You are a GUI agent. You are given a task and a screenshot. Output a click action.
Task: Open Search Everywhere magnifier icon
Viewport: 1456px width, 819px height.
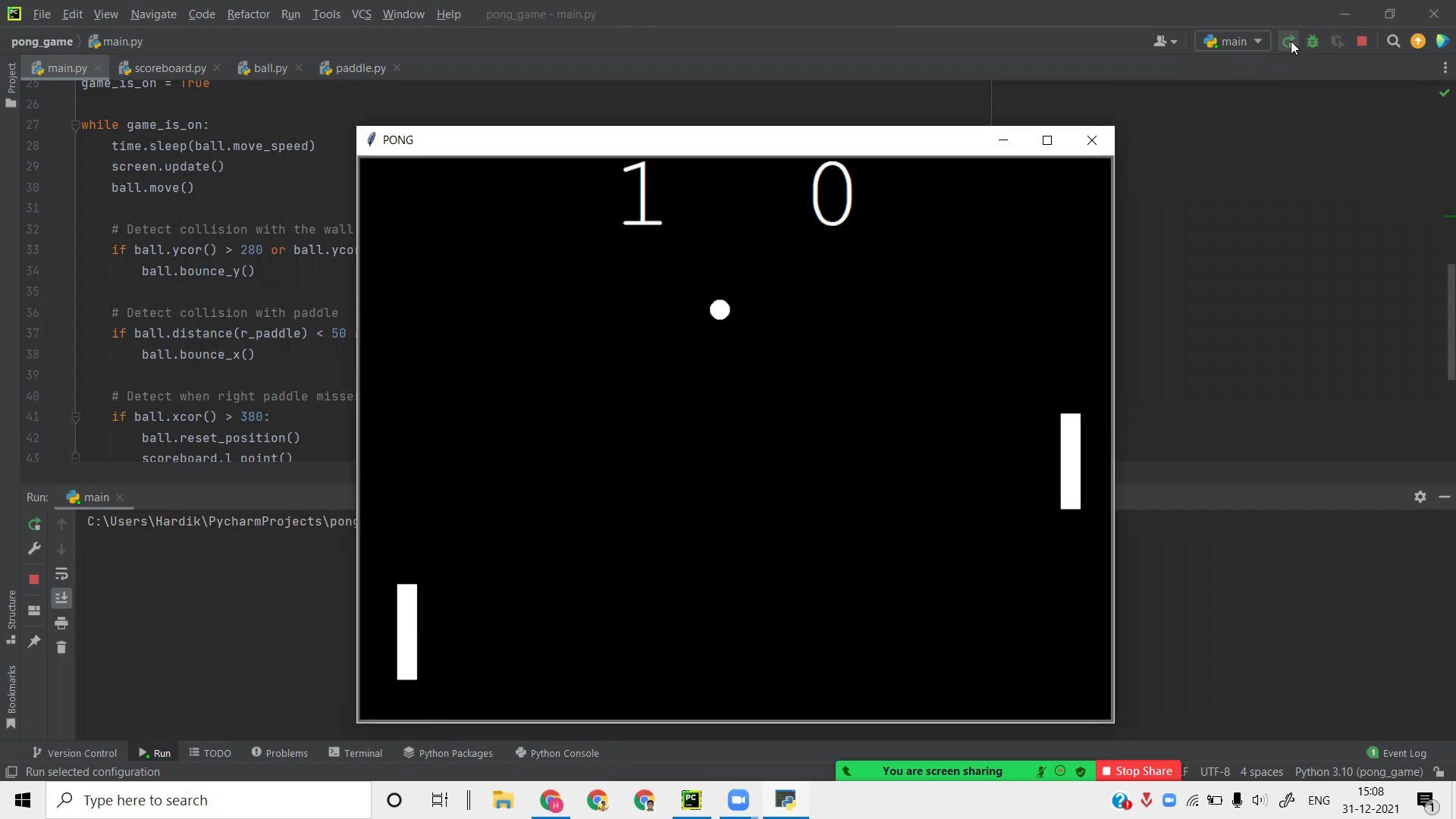1393,42
